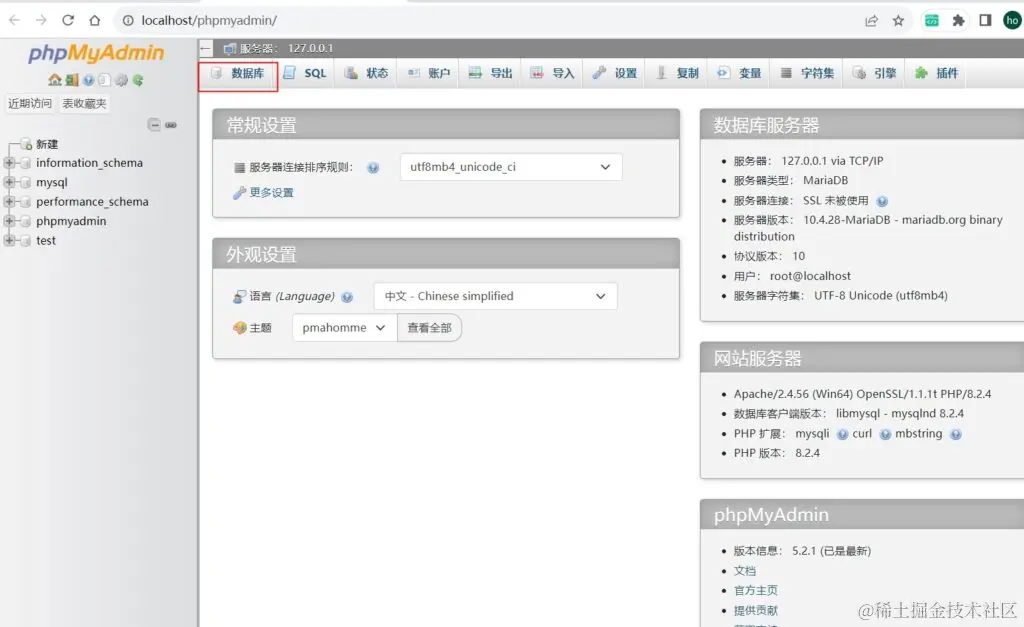1024x627 pixels.
Task: Open the 文档 link
Action: [x=744, y=571]
